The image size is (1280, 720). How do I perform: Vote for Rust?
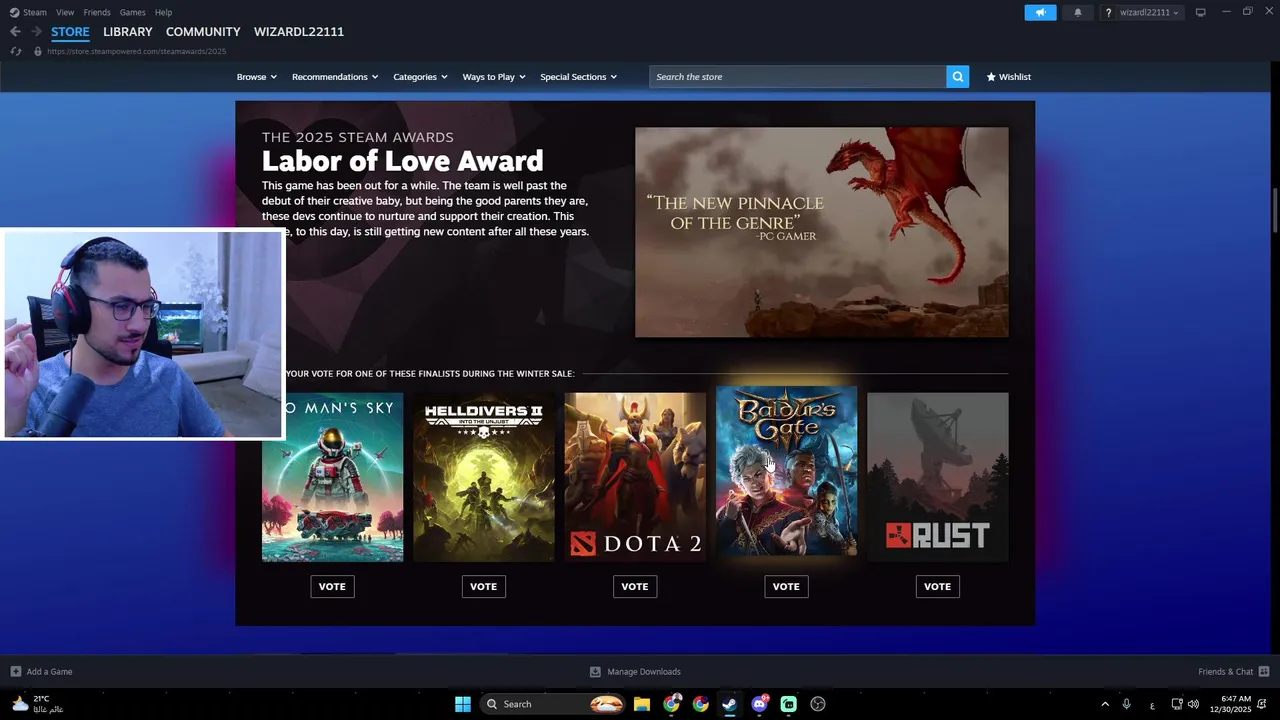(x=937, y=587)
